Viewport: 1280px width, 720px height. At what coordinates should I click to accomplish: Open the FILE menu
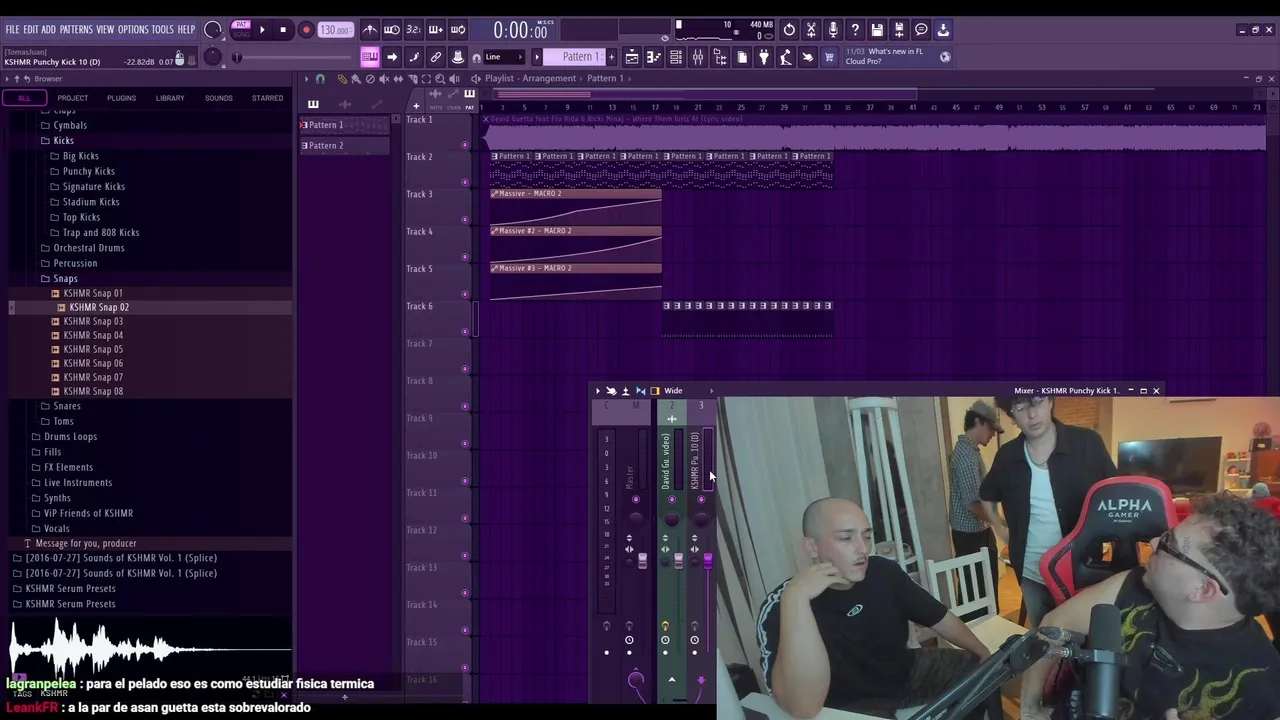12,30
